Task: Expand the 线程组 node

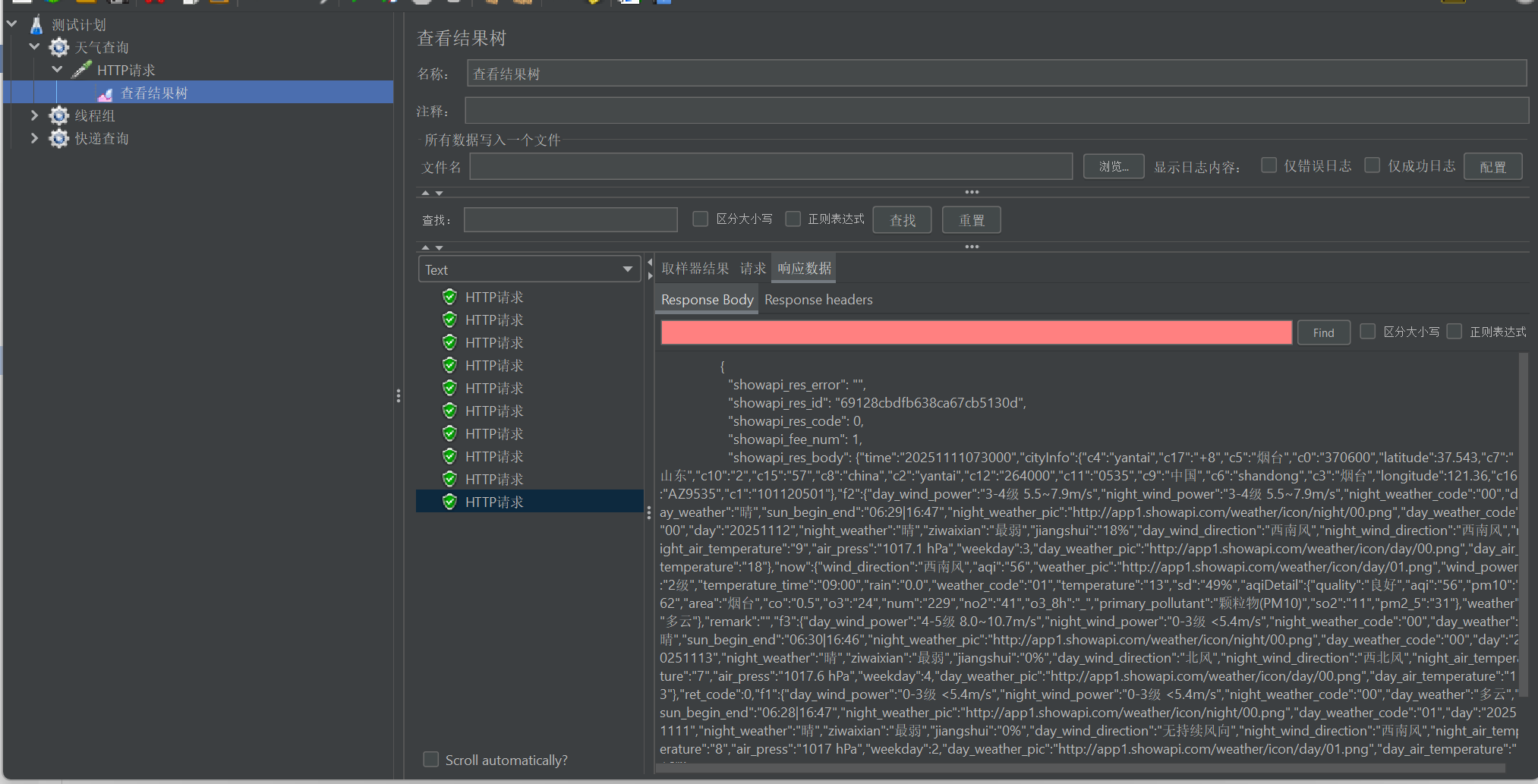Action: click(x=34, y=115)
